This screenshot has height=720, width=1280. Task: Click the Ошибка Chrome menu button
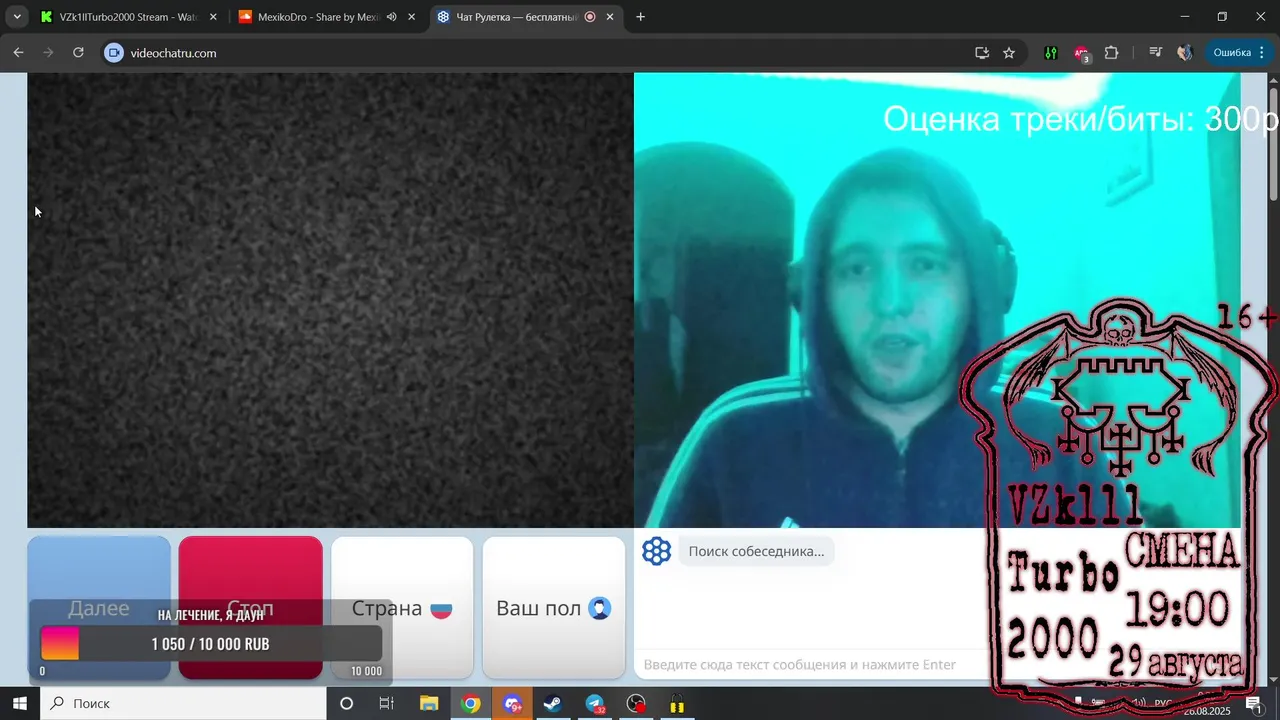pos(1239,53)
